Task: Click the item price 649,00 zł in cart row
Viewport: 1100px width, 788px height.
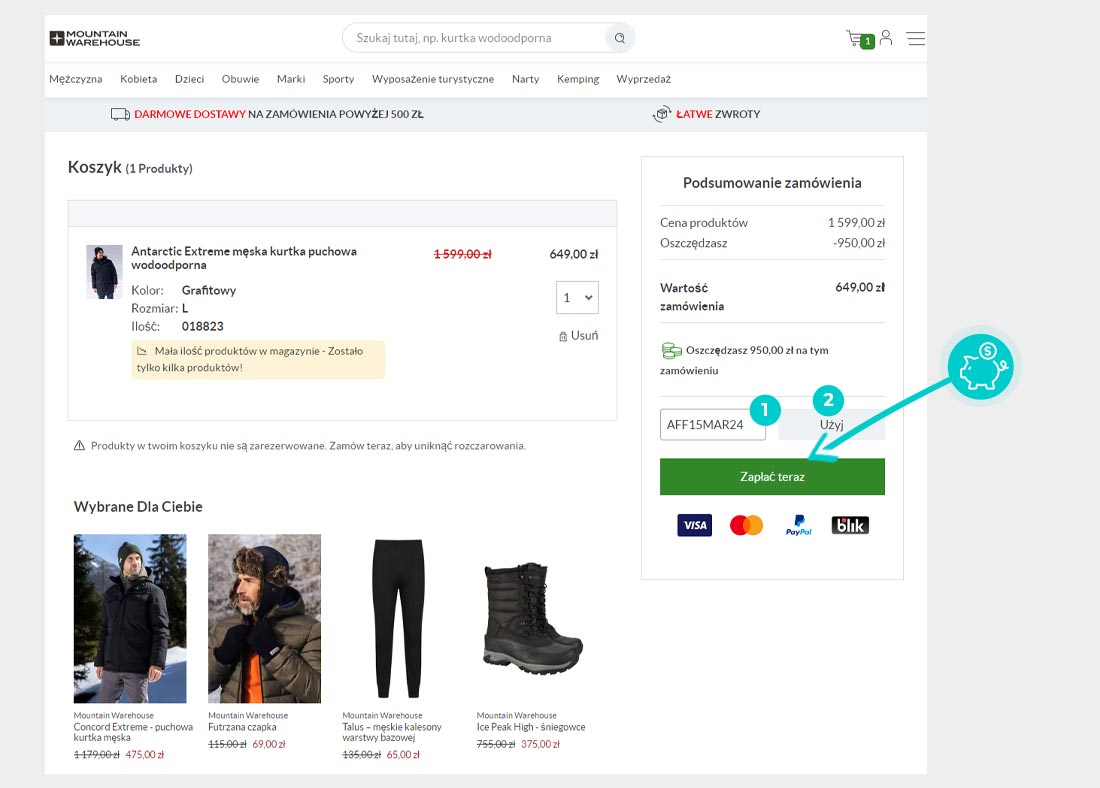Action: coord(574,254)
